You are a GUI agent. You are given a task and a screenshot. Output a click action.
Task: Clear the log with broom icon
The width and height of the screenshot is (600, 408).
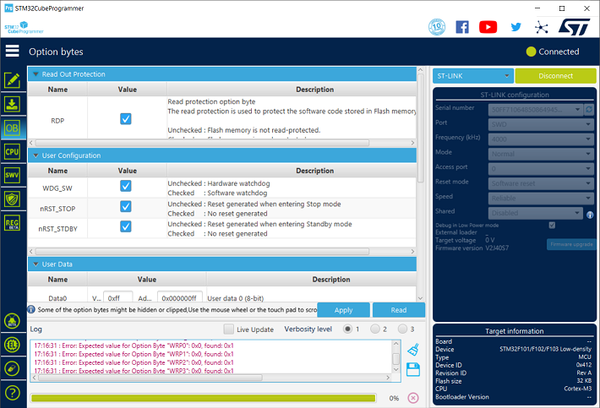(413, 350)
